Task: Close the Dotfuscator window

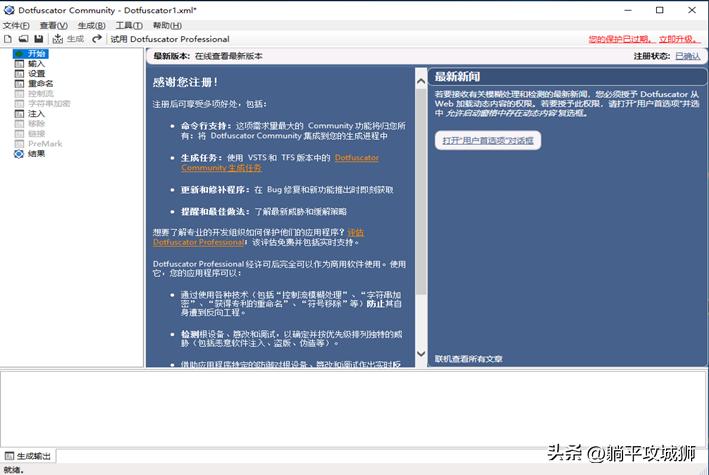Action: click(x=692, y=10)
